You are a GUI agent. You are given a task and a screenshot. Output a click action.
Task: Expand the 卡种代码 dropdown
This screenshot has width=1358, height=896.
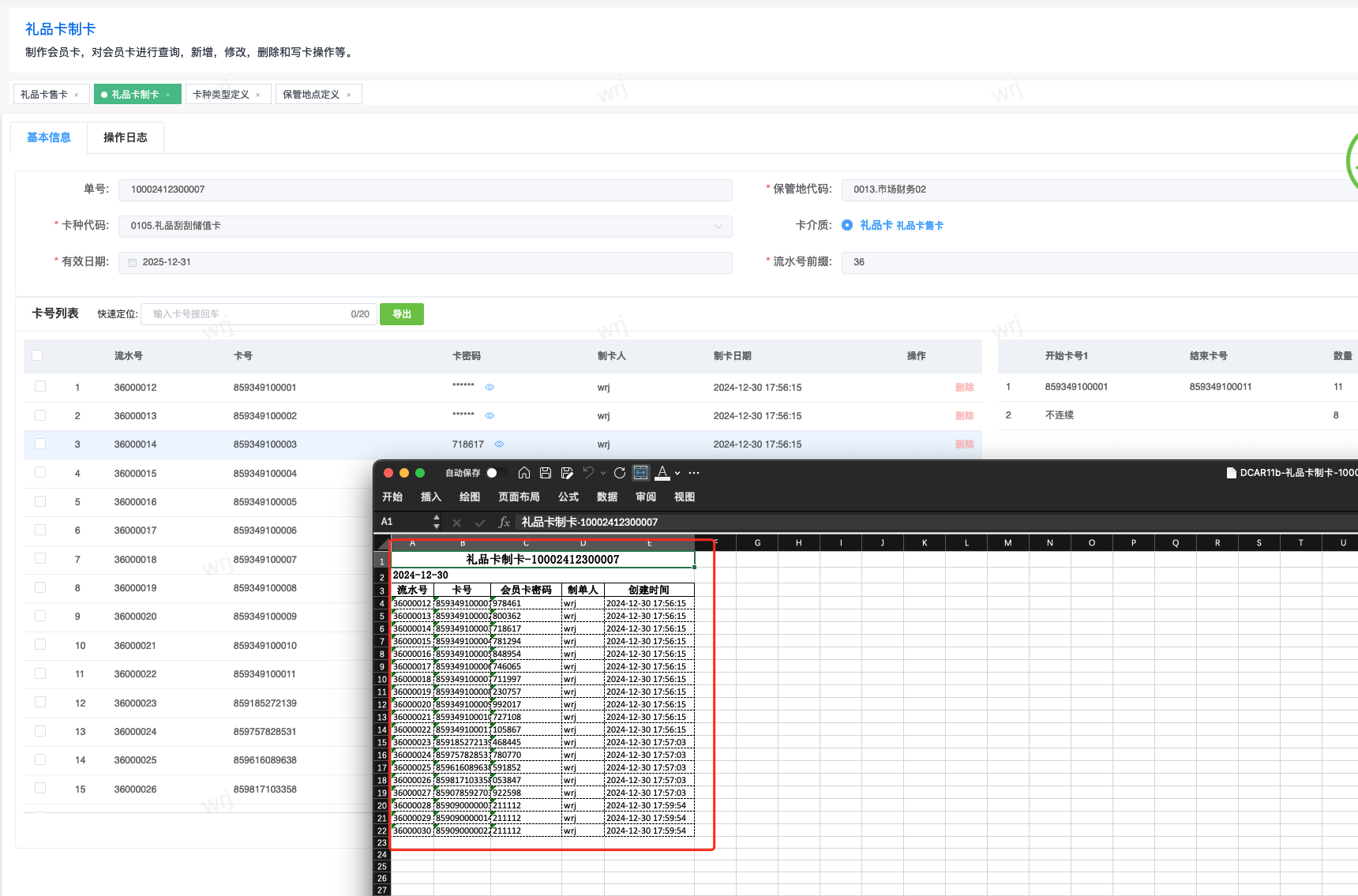pyautogui.click(x=718, y=227)
